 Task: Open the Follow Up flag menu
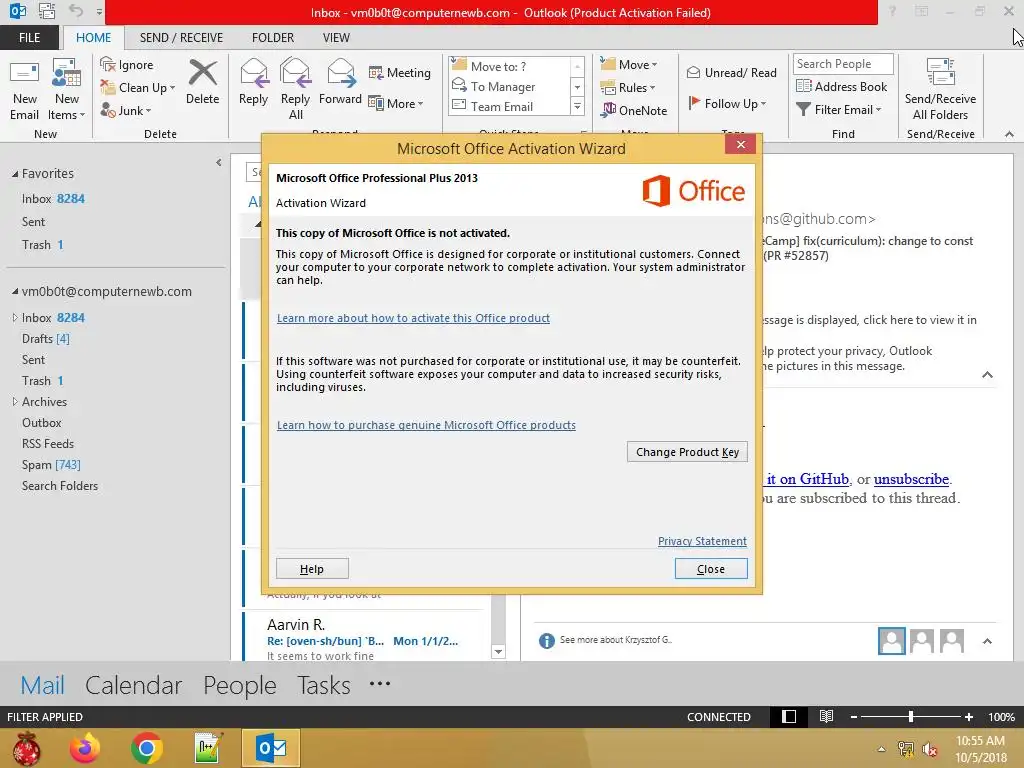[726, 103]
